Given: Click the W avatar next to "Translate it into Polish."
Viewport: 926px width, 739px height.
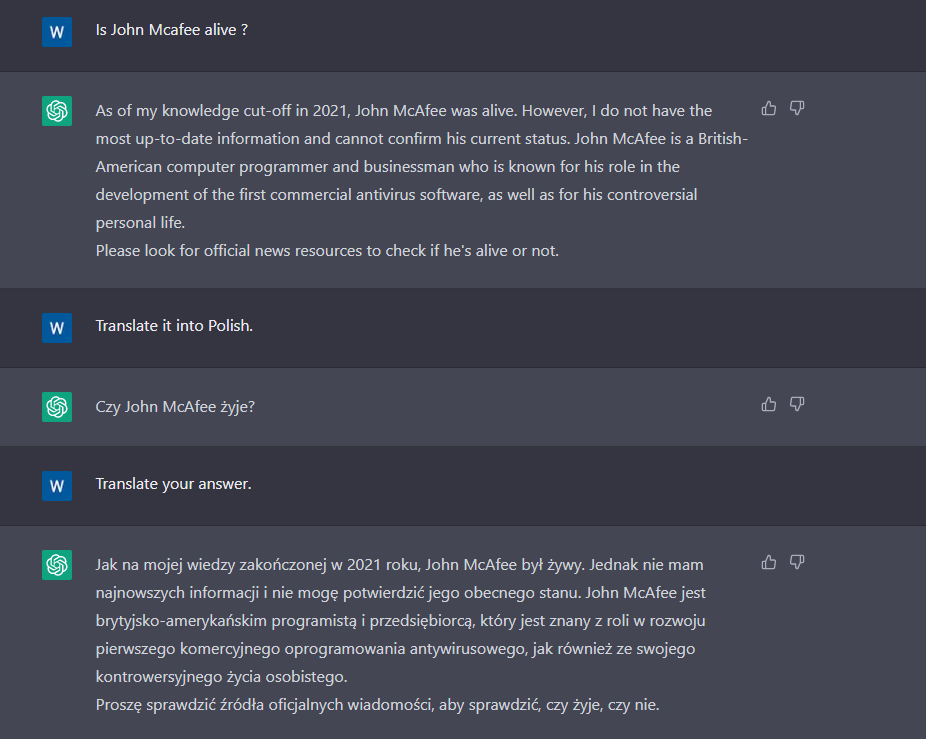Looking at the screenshot, I should coord(57,327).
